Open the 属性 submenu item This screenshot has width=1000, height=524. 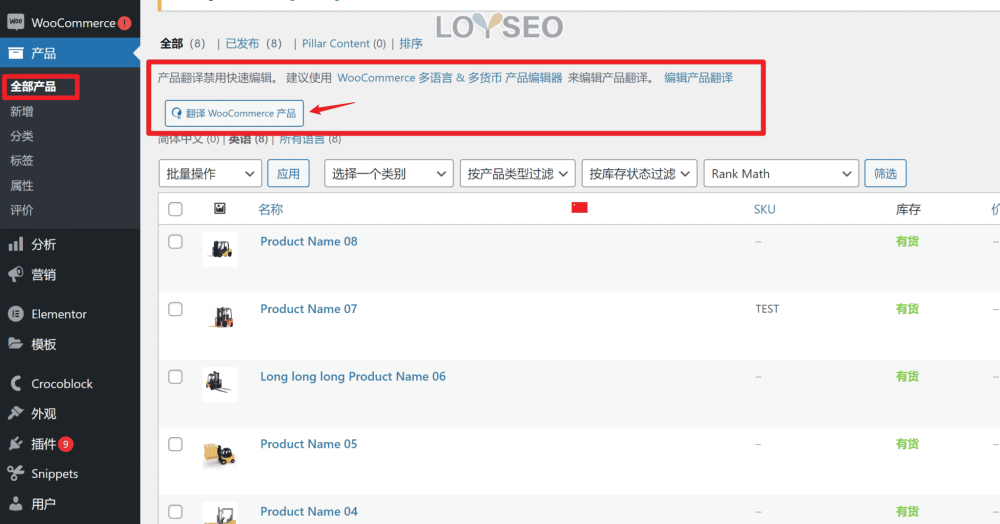point(22,186)
